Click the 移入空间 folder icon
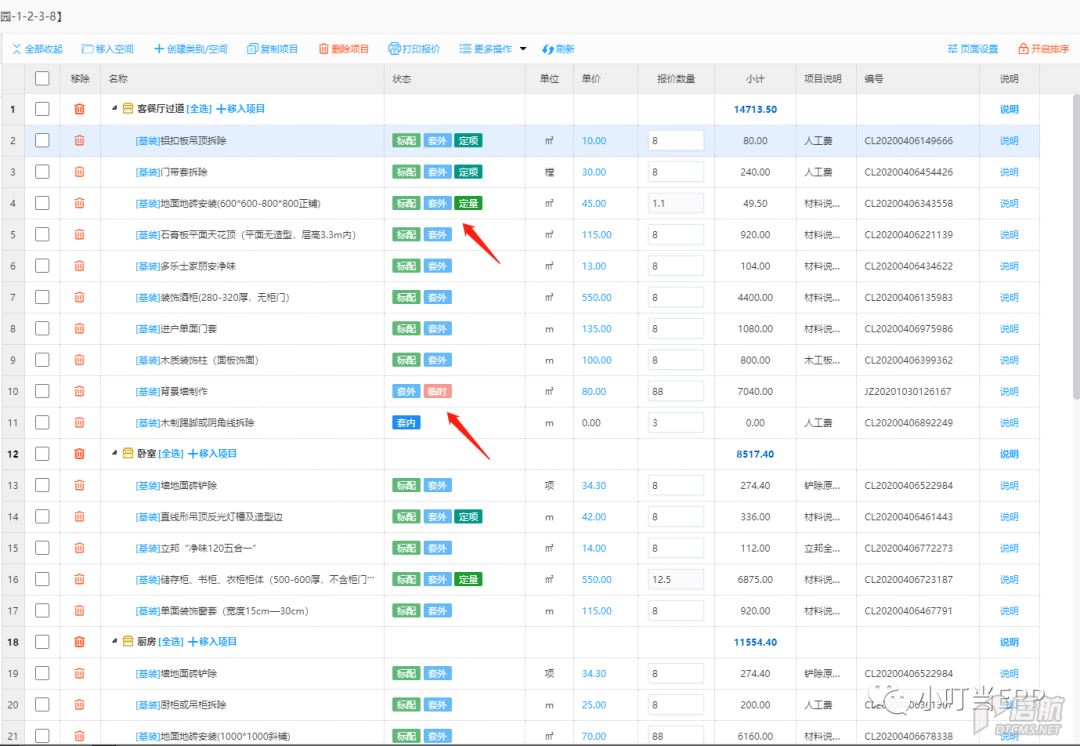 tap(87, 49)
